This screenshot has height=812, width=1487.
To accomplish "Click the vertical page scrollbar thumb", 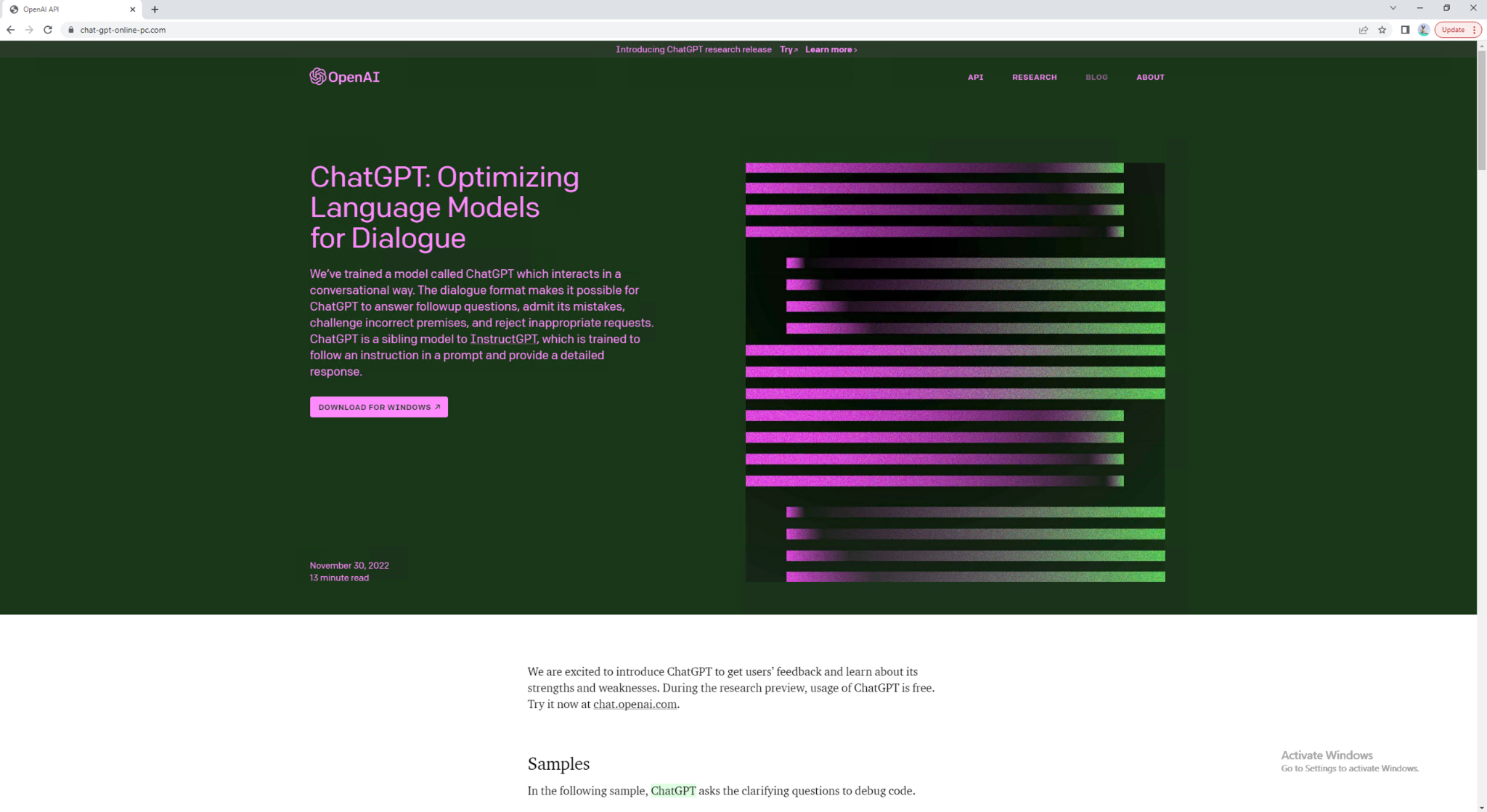I will (x=1481, y=109).
